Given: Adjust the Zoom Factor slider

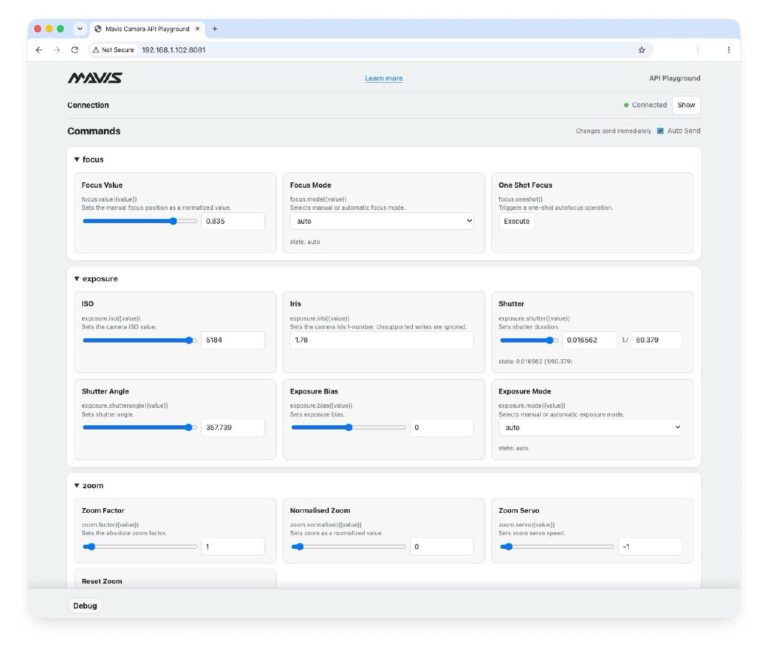Looking at the screenshot, I should (140, 546).
